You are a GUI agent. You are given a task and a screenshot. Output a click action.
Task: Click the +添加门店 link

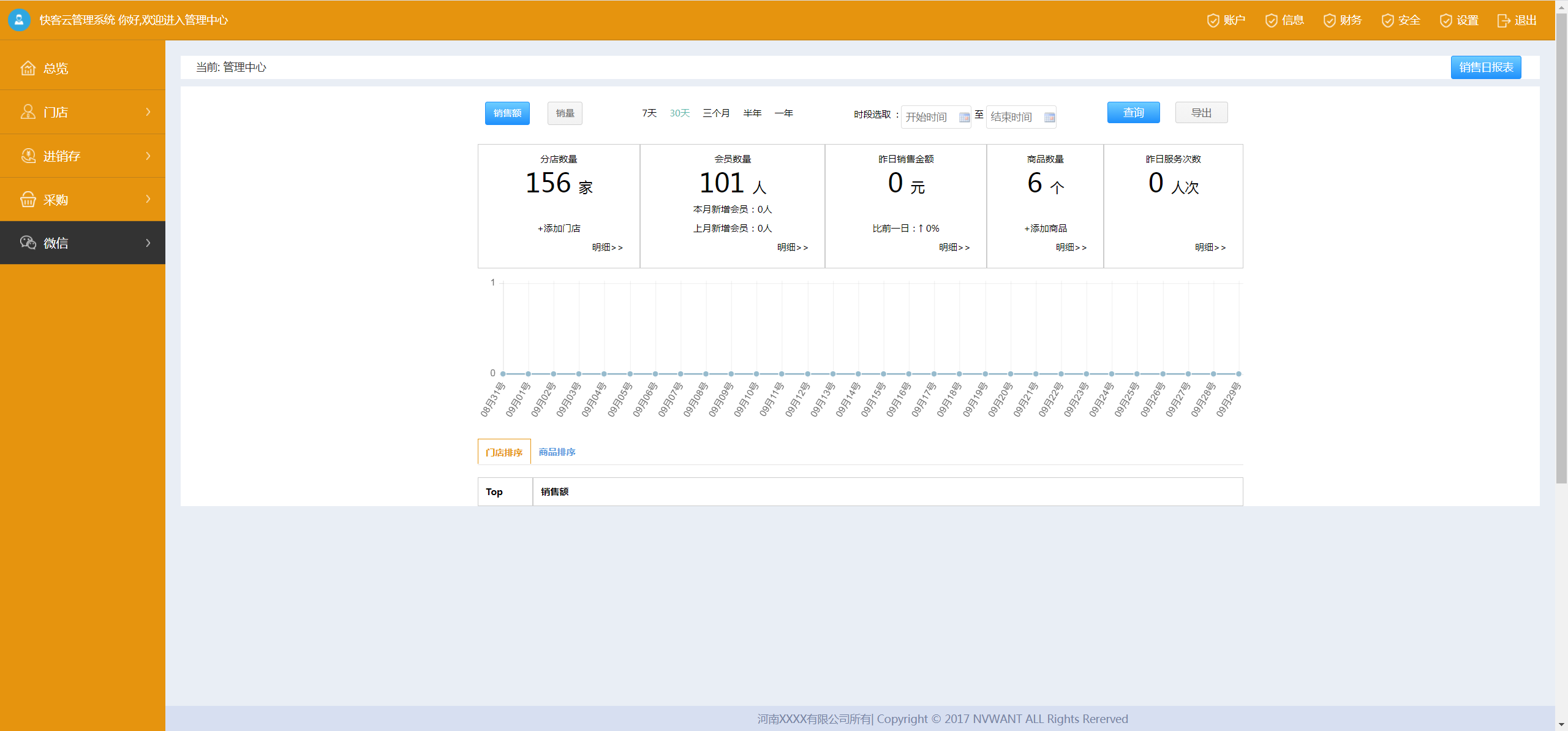[x=559, y=229]
